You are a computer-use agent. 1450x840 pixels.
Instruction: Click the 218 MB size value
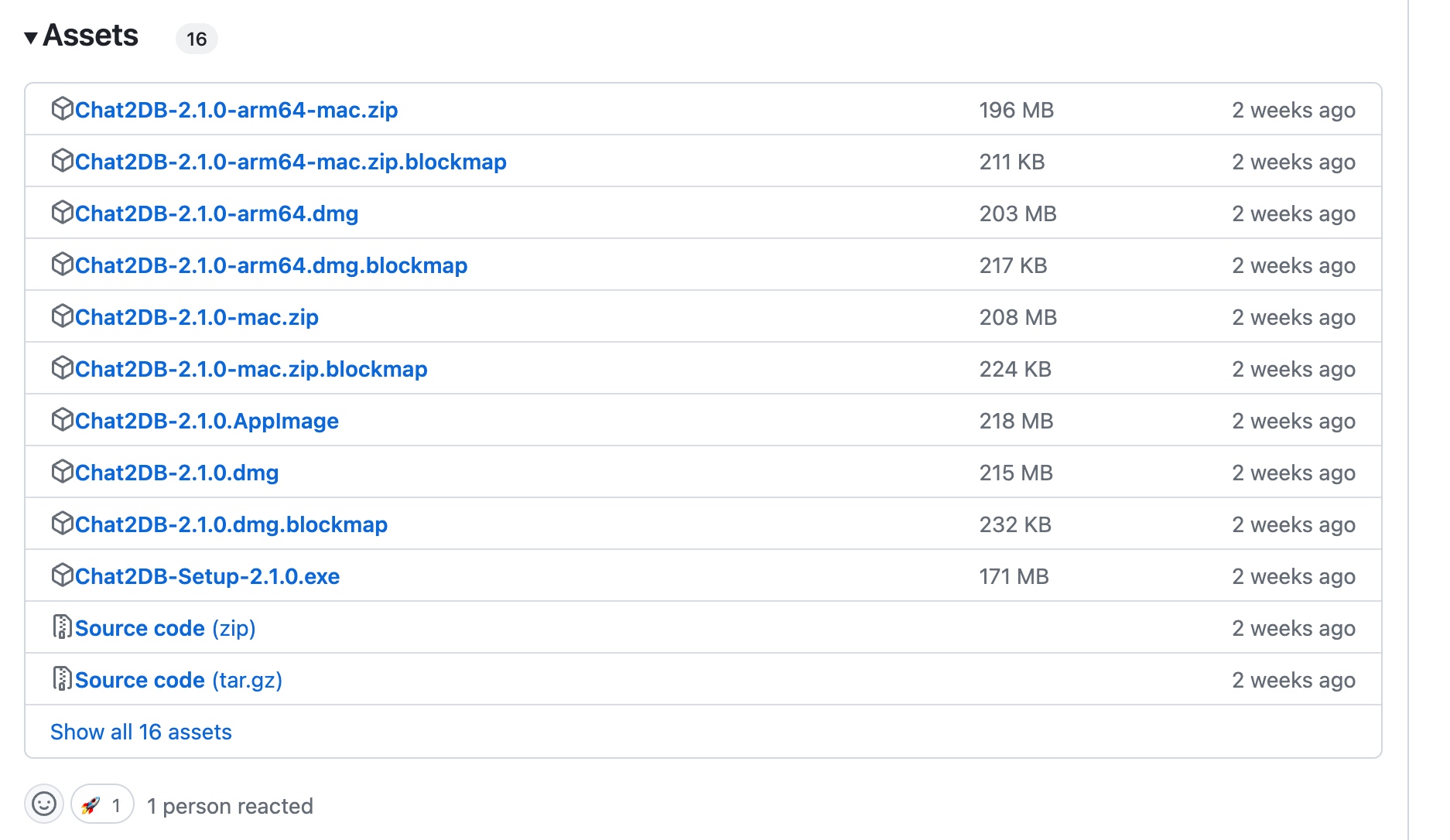[1016, 421]
